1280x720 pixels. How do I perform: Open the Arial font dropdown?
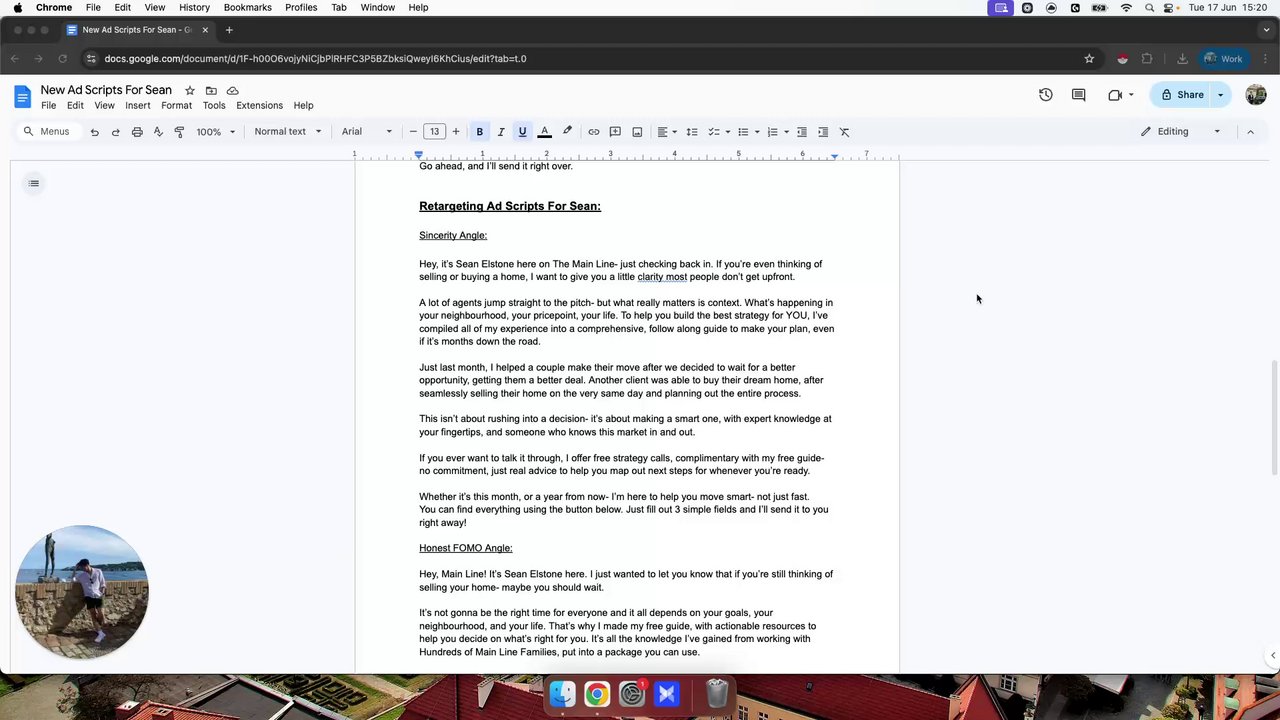367,132
